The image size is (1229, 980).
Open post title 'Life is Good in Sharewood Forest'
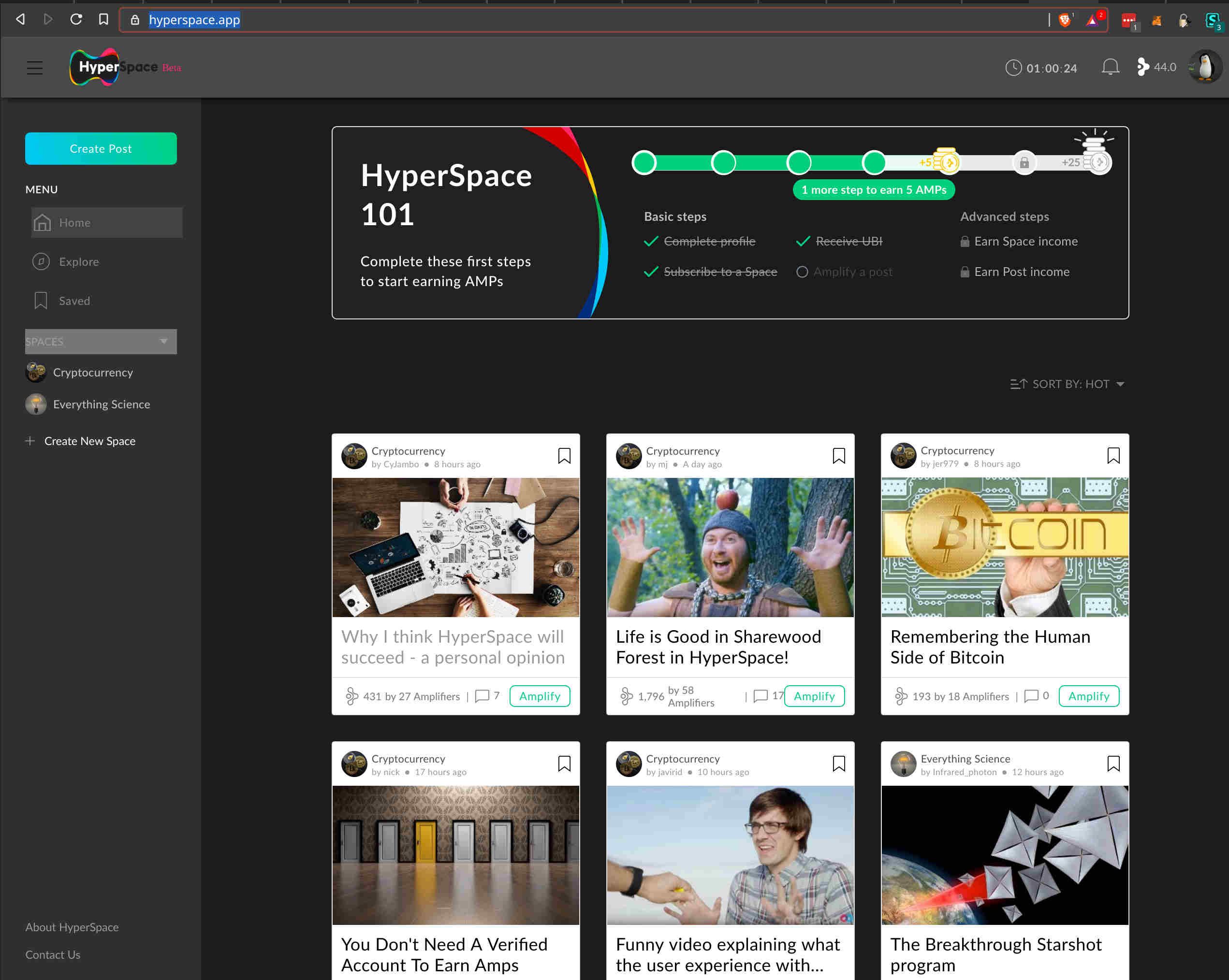pos(718,647)
